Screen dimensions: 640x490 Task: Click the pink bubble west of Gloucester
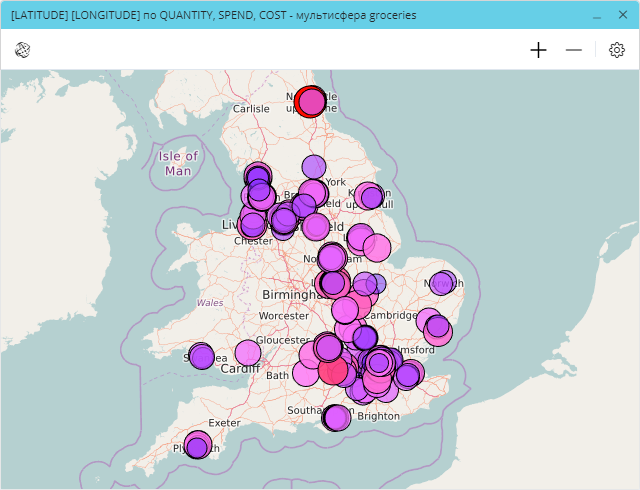(248, 352)
